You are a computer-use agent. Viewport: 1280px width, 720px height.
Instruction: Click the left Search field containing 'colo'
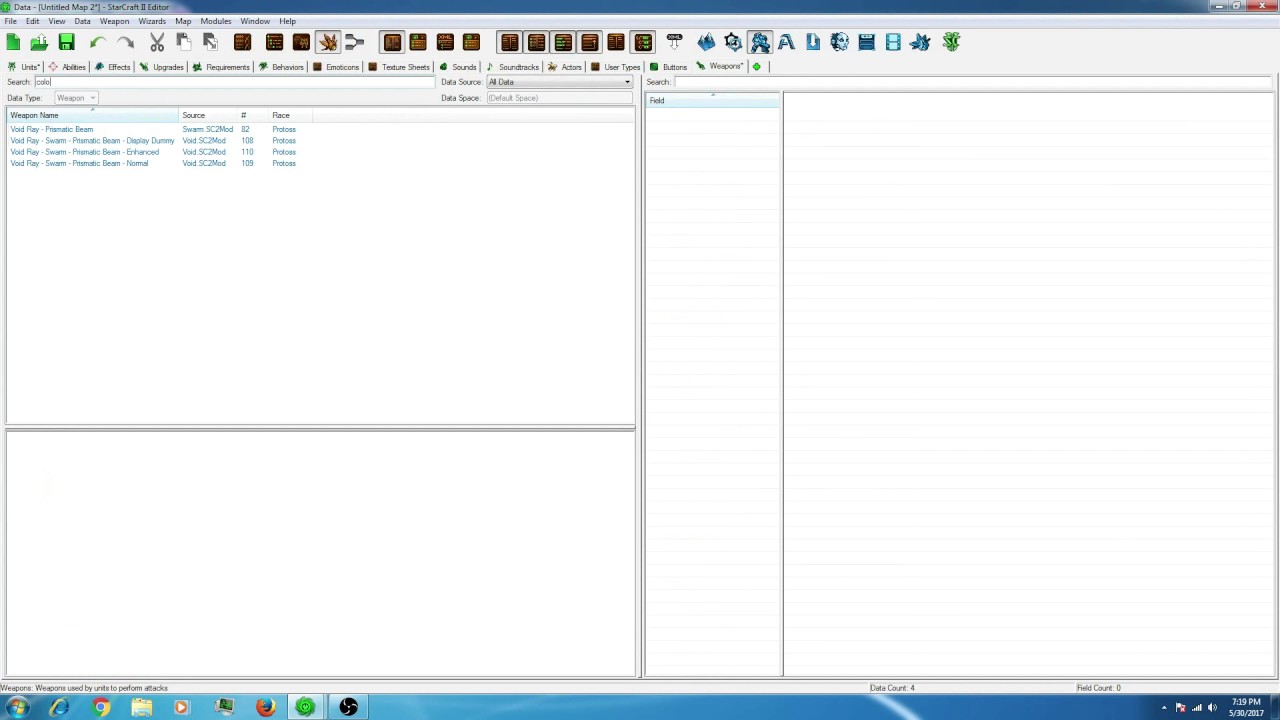coord(234,82)
